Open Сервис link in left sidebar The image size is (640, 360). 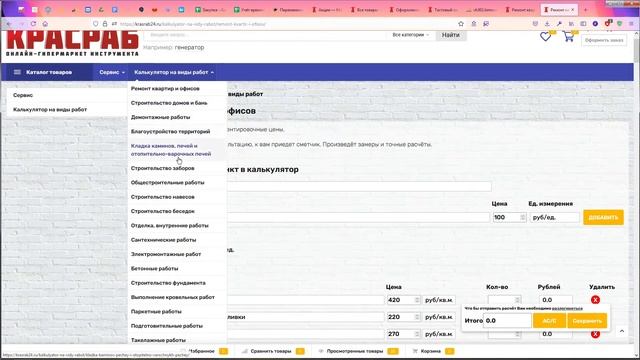23,95
